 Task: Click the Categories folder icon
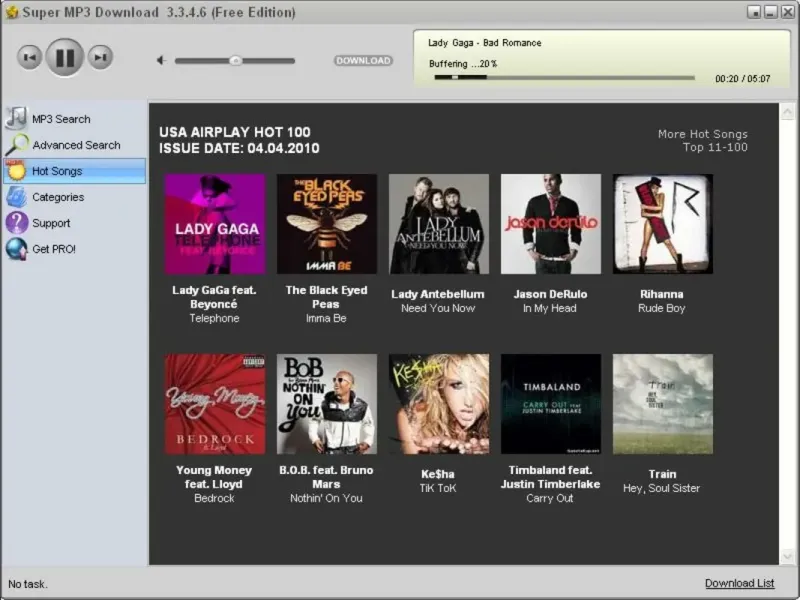(x=17, y=197)
